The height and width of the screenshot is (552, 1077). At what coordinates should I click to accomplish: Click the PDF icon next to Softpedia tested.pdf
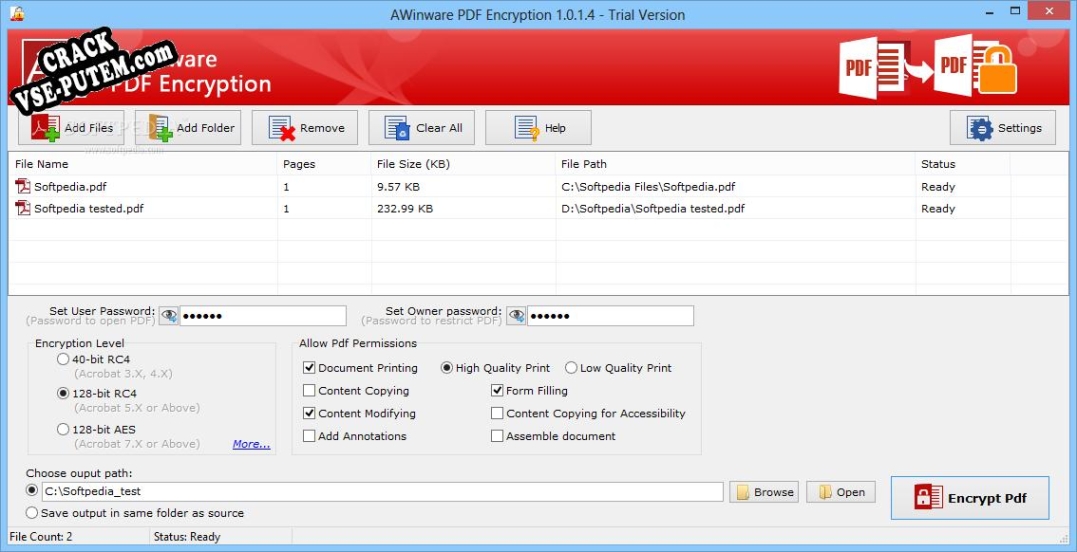(23, 208)
